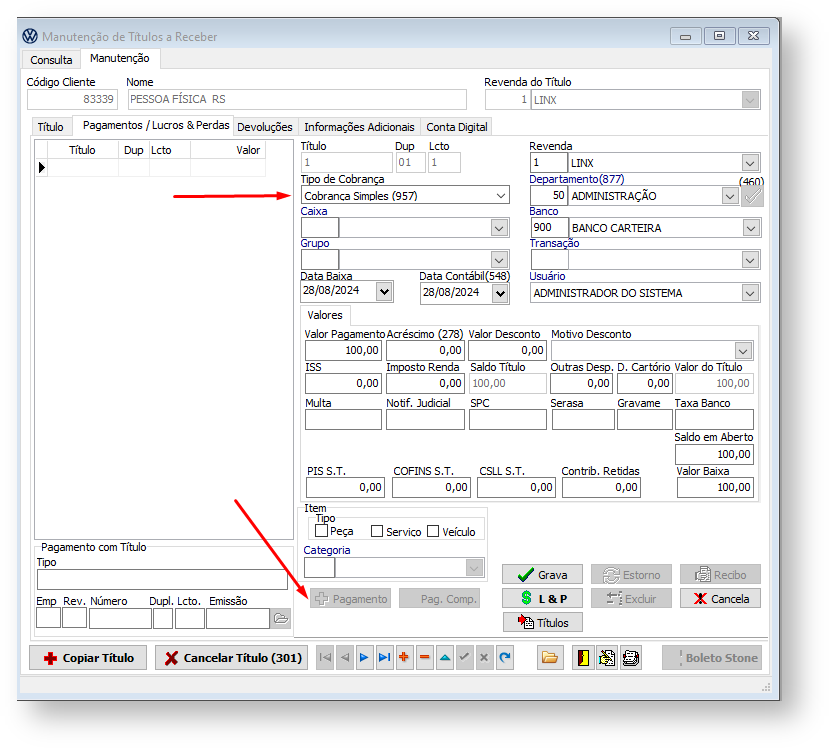Click the Imposto Renda field
The image size is (830, 749).
(x=425, y=383)
